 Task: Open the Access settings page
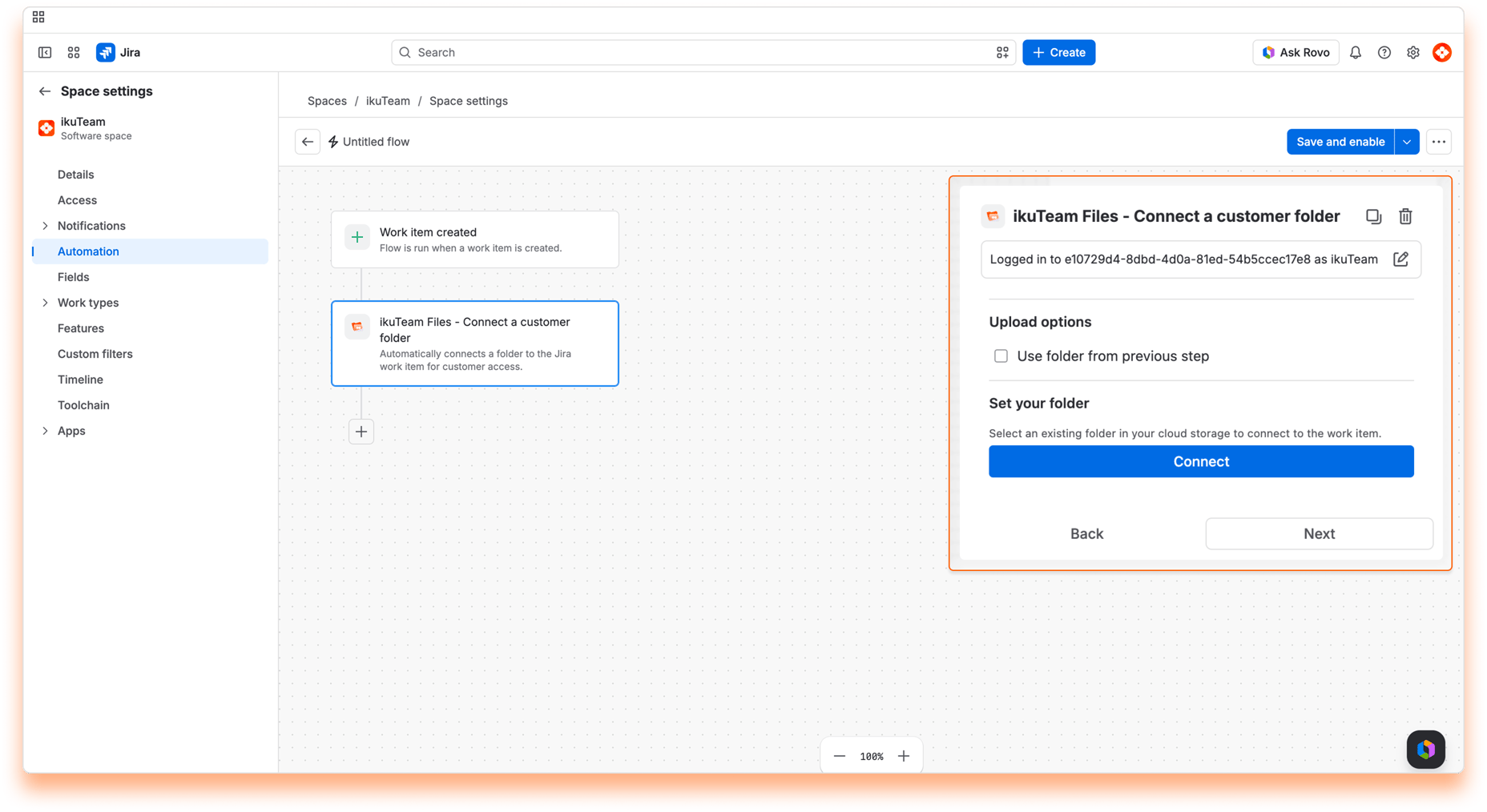coord(77,200)
